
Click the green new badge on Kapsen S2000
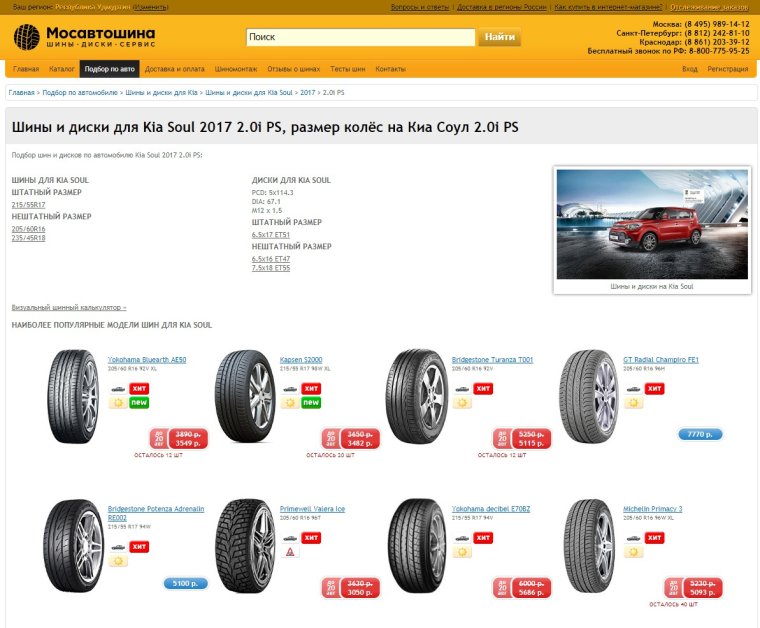[311, 403]
